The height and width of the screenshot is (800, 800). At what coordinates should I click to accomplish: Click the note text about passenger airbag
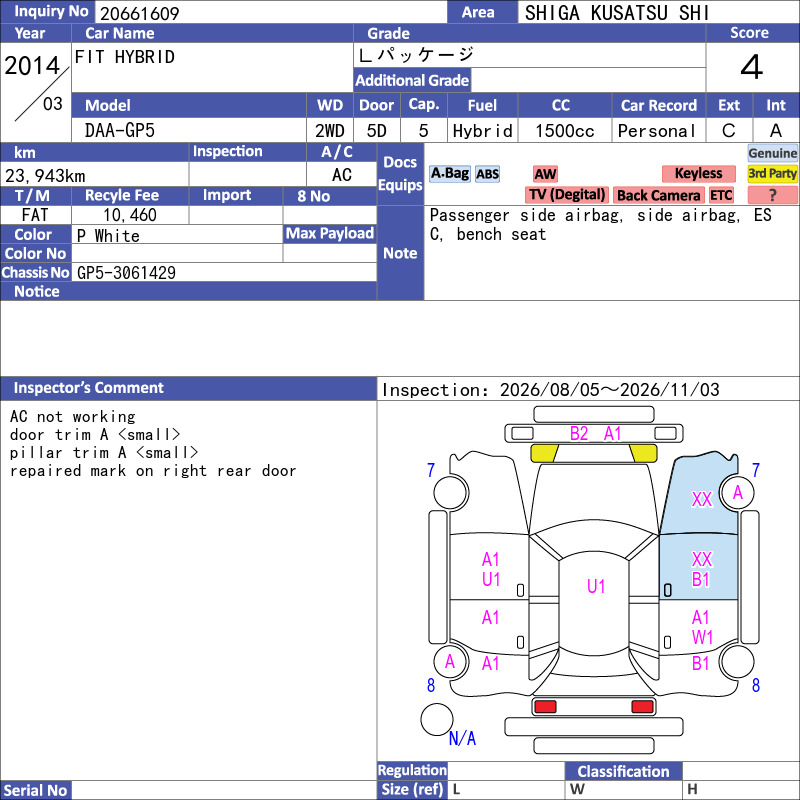[x=601, y=224]
